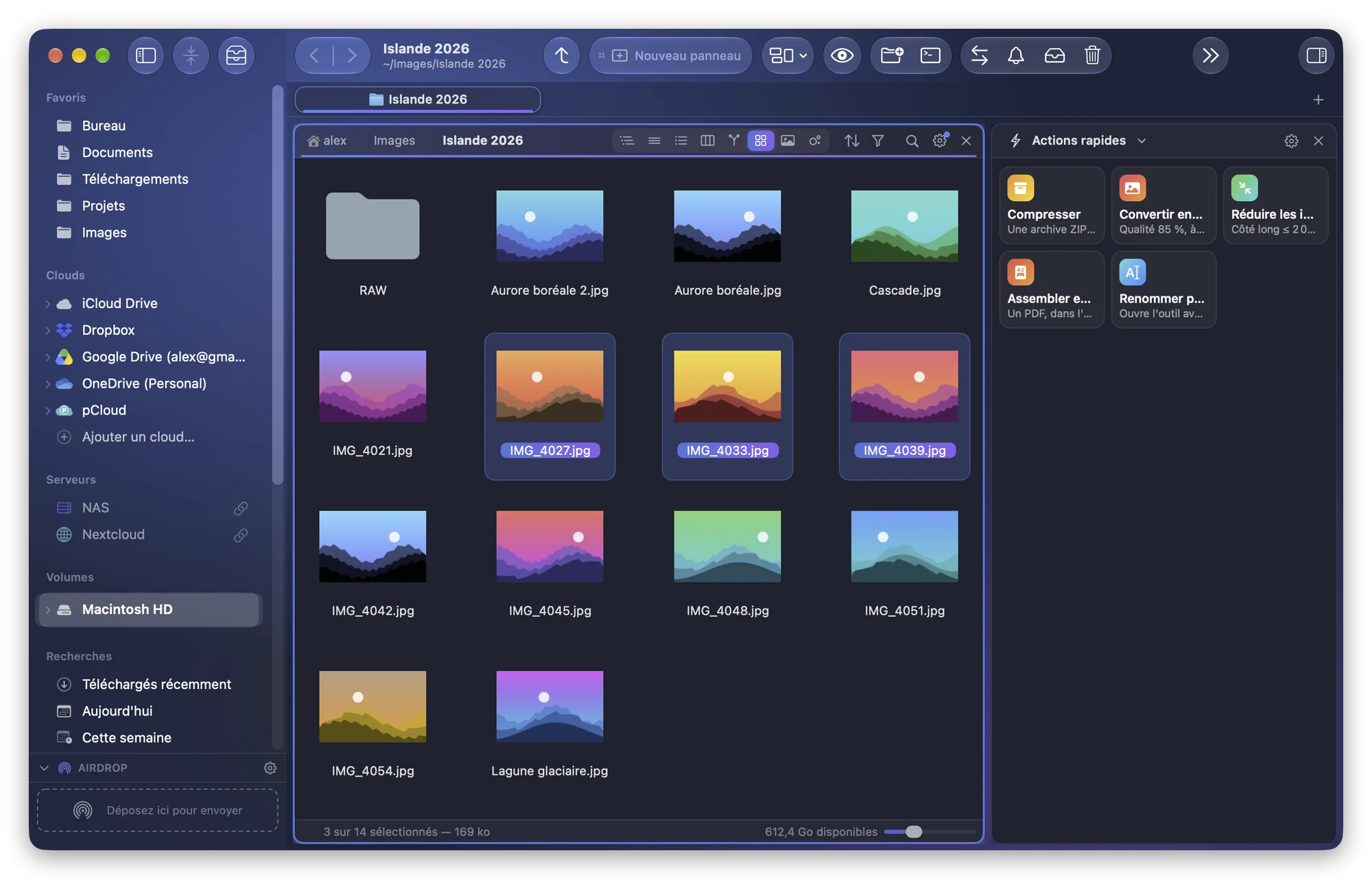Click the Nouveau panneau button
Image resolution: width=1372 pixels, height=879 pixels.
point(671,56)
